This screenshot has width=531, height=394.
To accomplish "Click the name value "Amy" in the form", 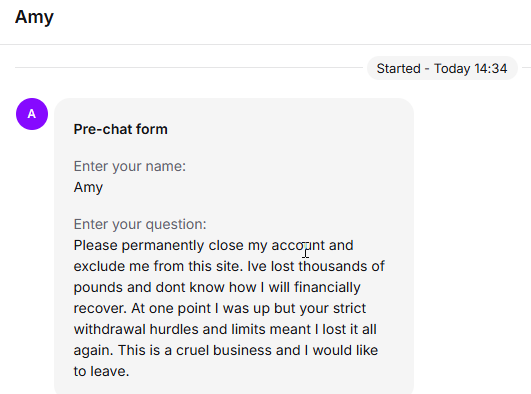I will [x=88, y=187].
